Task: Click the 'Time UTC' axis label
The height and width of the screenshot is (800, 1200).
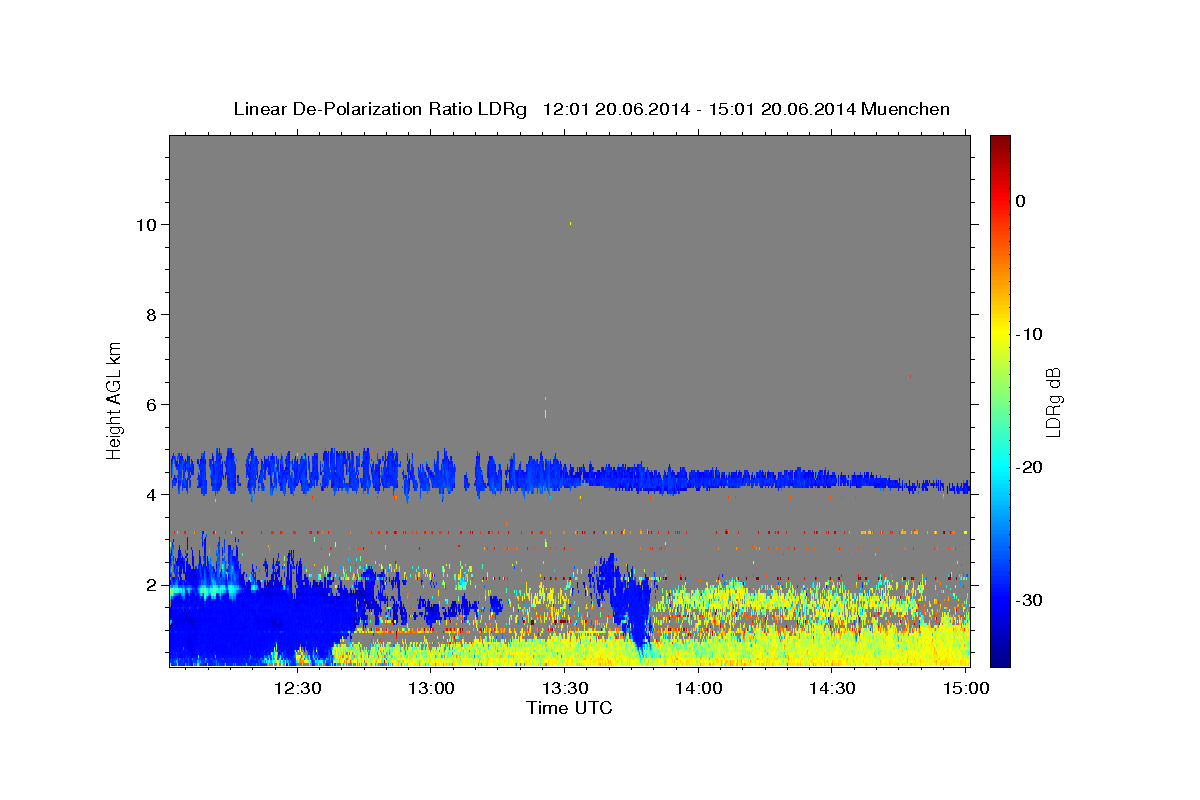Action: 569,708
